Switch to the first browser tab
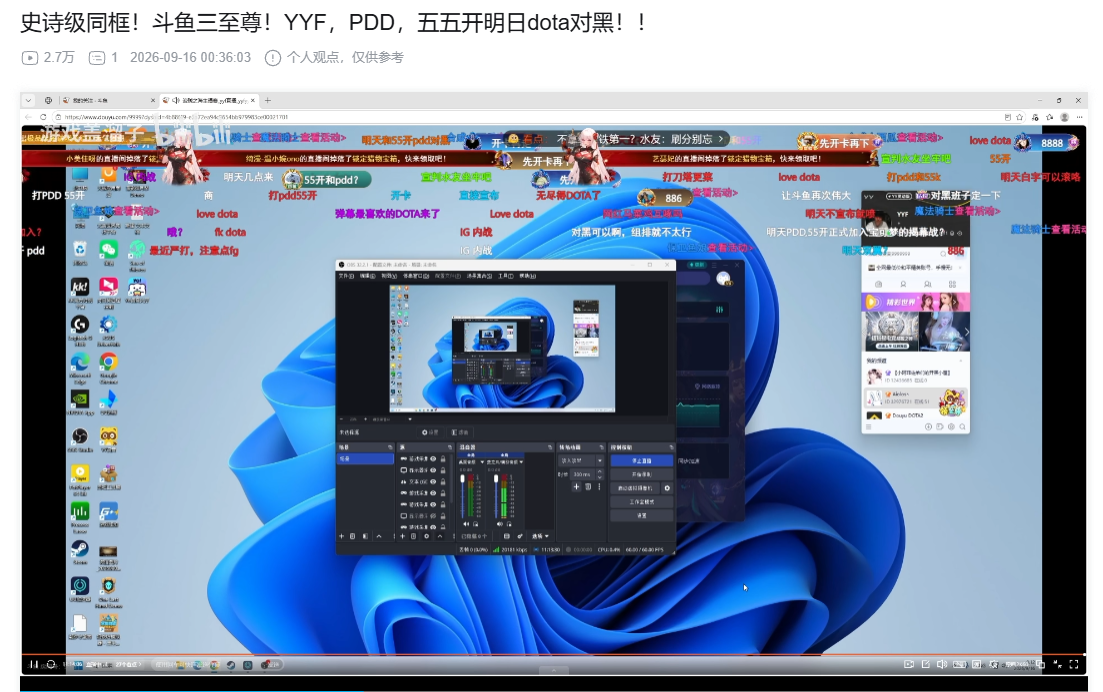The image size is (1103, 692). click(109, 101)
